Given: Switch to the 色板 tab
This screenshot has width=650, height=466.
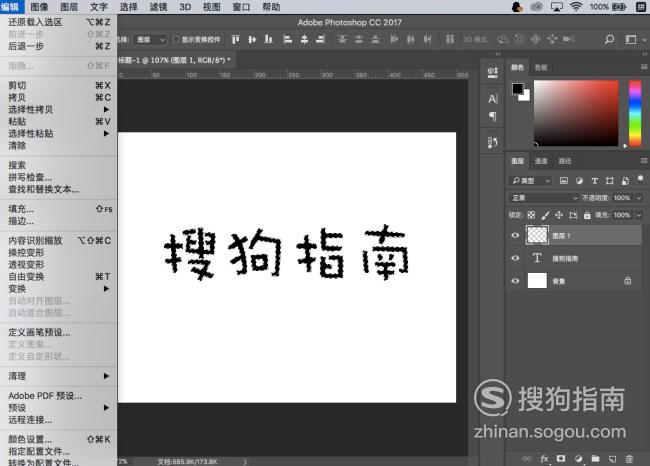Looking at the screenshot, I should click(x=541, y=67).
